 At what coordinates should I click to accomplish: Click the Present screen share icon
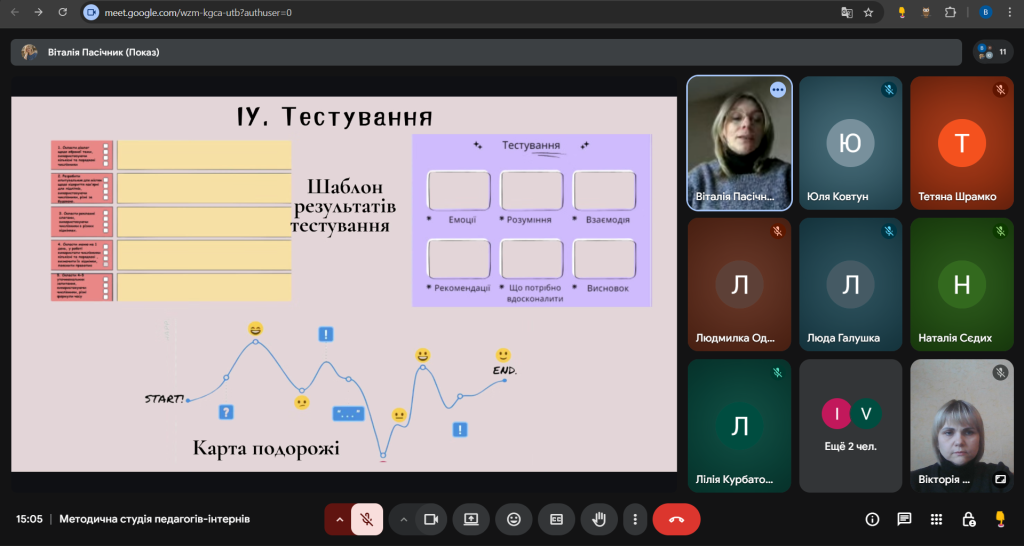pos(471,519)
